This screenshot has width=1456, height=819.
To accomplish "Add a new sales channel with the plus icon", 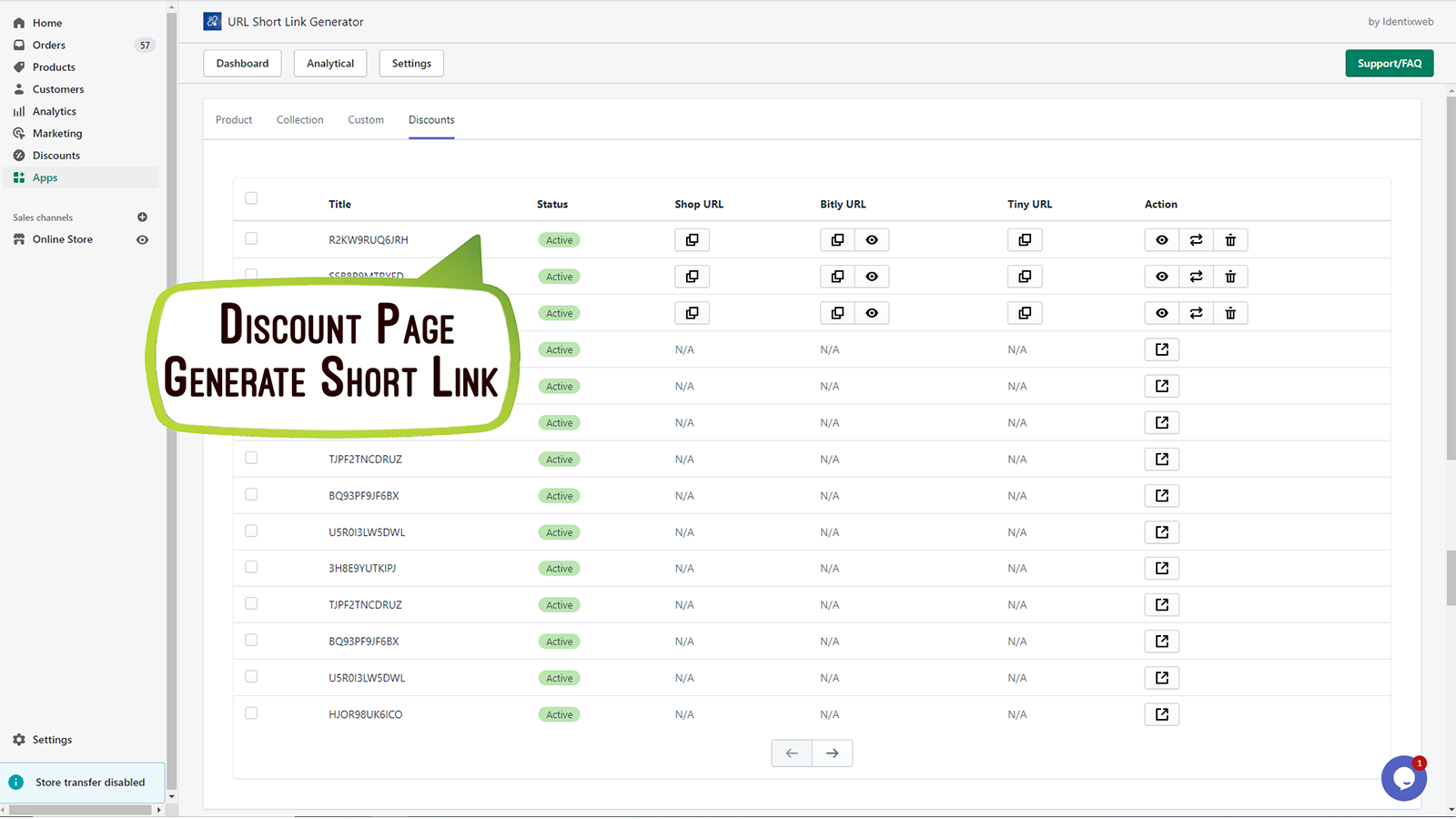I will pyautogui.click(x=142, y=217).
